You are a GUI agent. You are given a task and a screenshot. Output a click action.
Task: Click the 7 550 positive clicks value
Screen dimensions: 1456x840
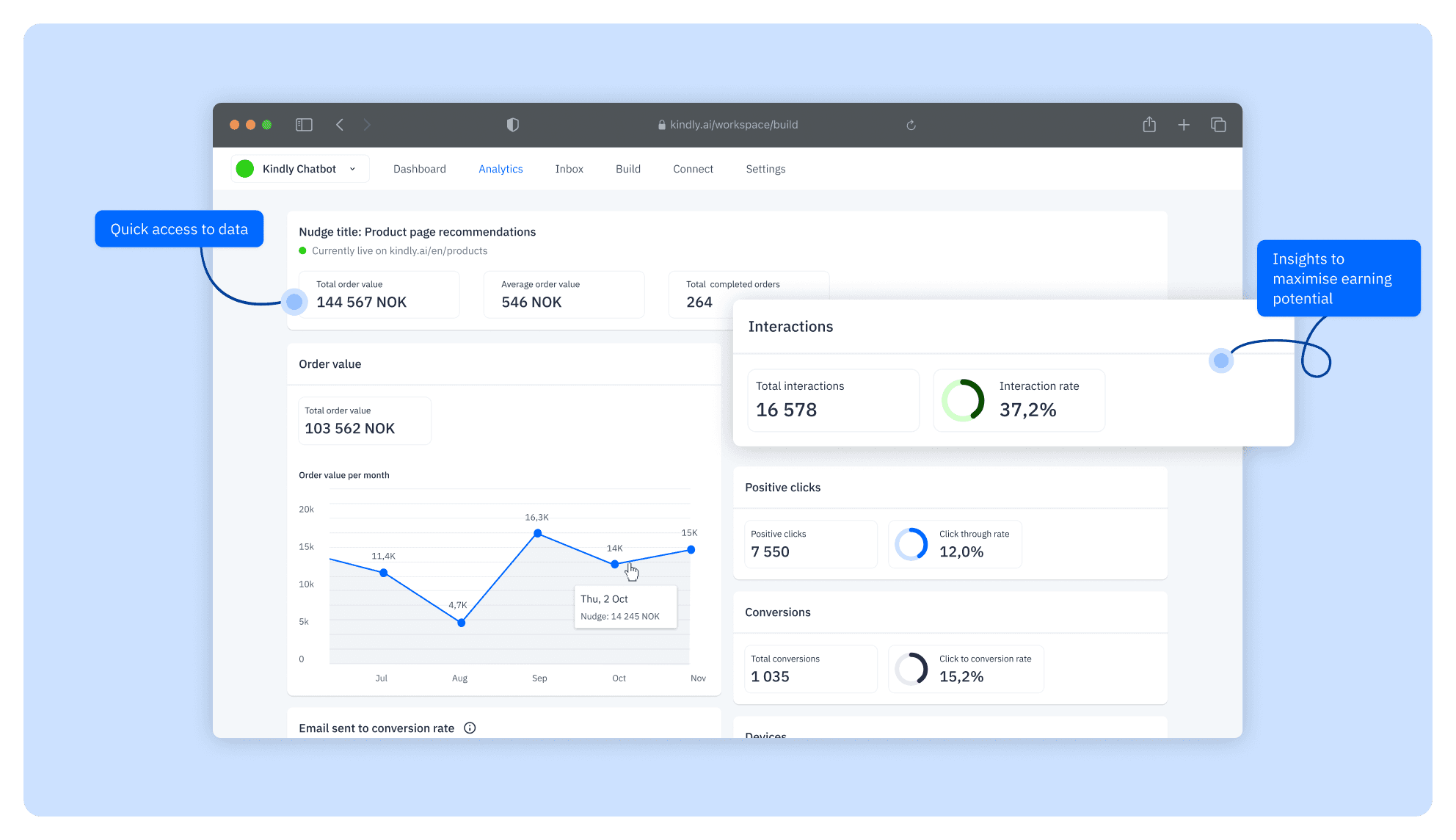[770, 551]
